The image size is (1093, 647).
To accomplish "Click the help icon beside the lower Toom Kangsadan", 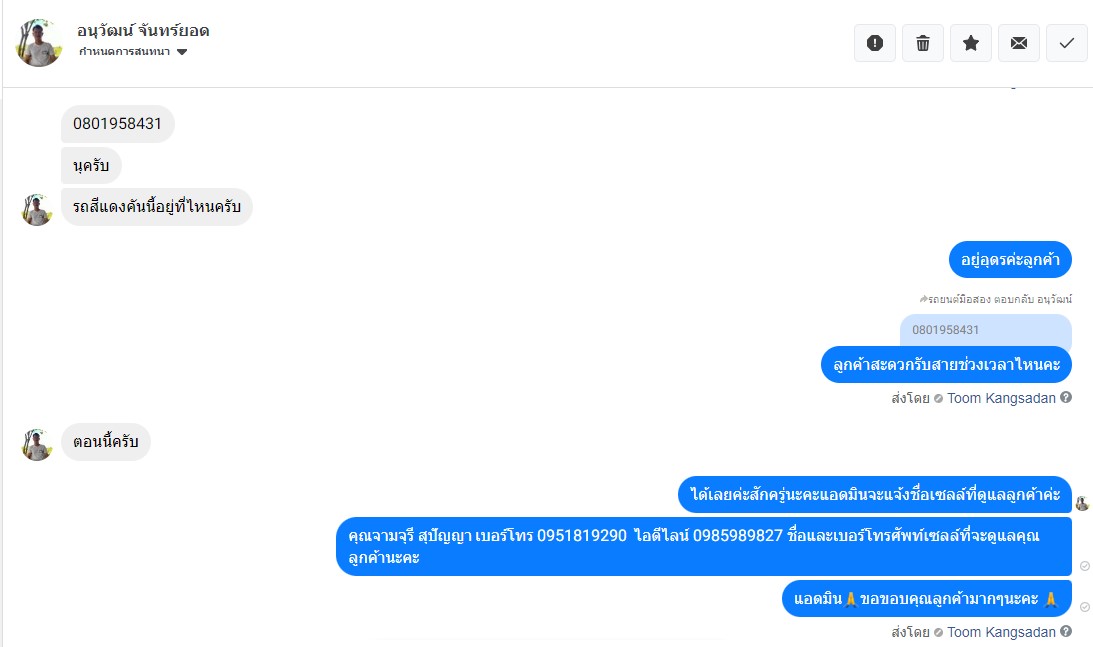I will 1066,631.
